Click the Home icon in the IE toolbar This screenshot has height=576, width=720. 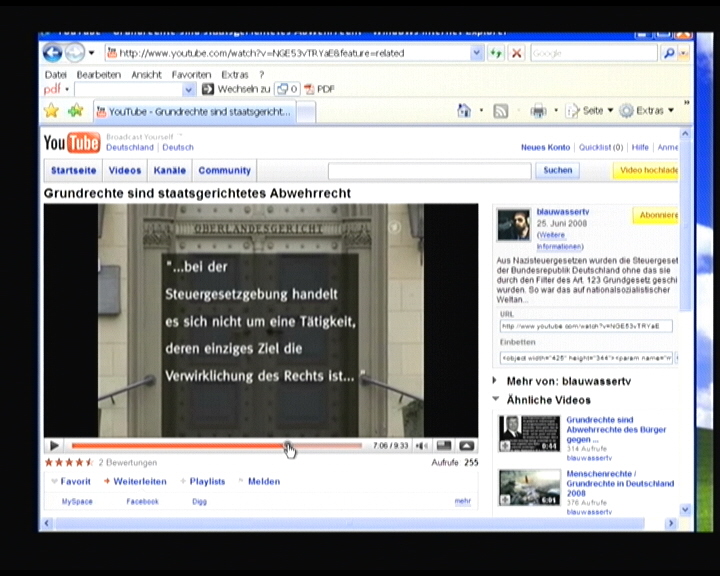pyautogui.click(x=464, y=111)
